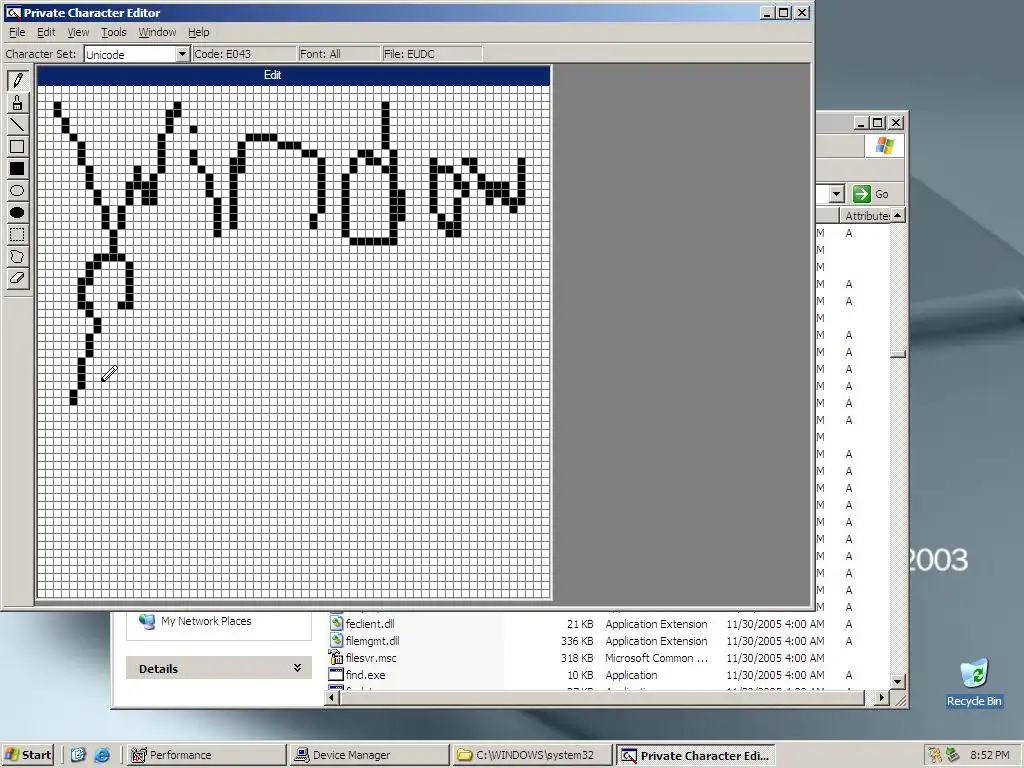Select the filemgmt.dll file

(372, 641)
